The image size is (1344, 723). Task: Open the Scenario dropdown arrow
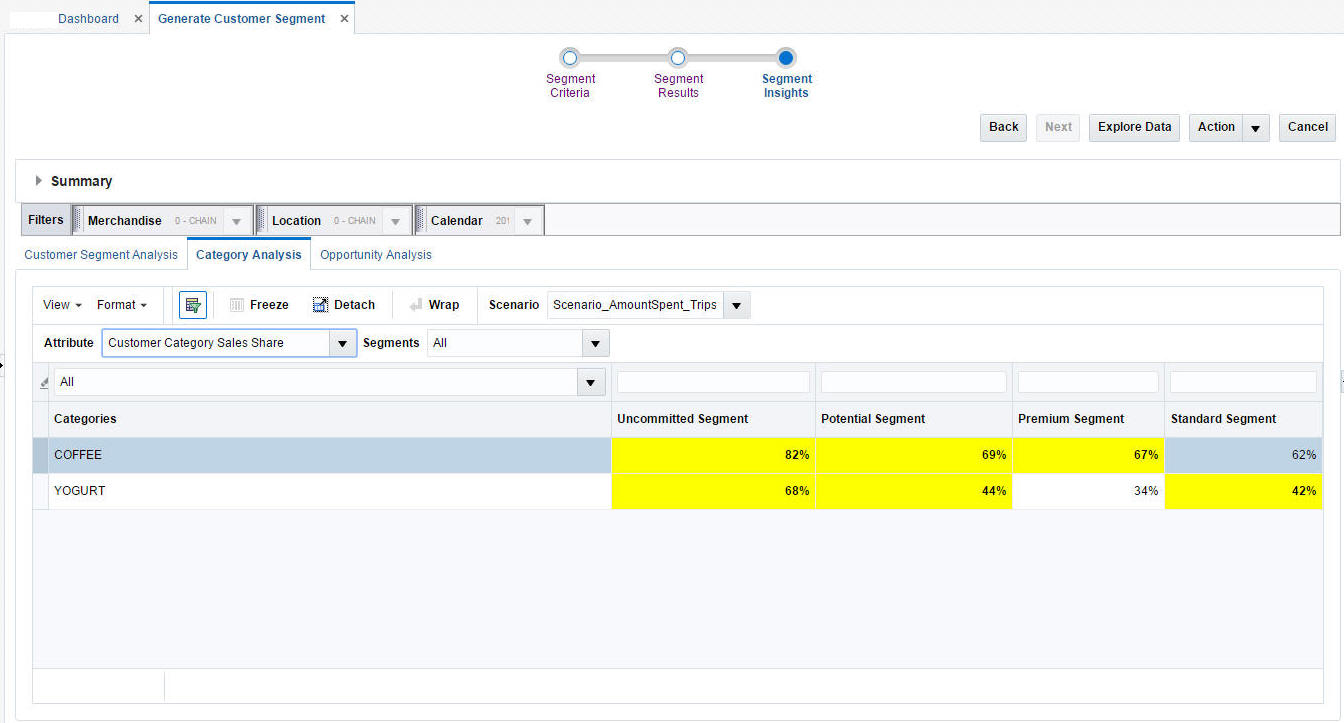click(x=737, y=305)
